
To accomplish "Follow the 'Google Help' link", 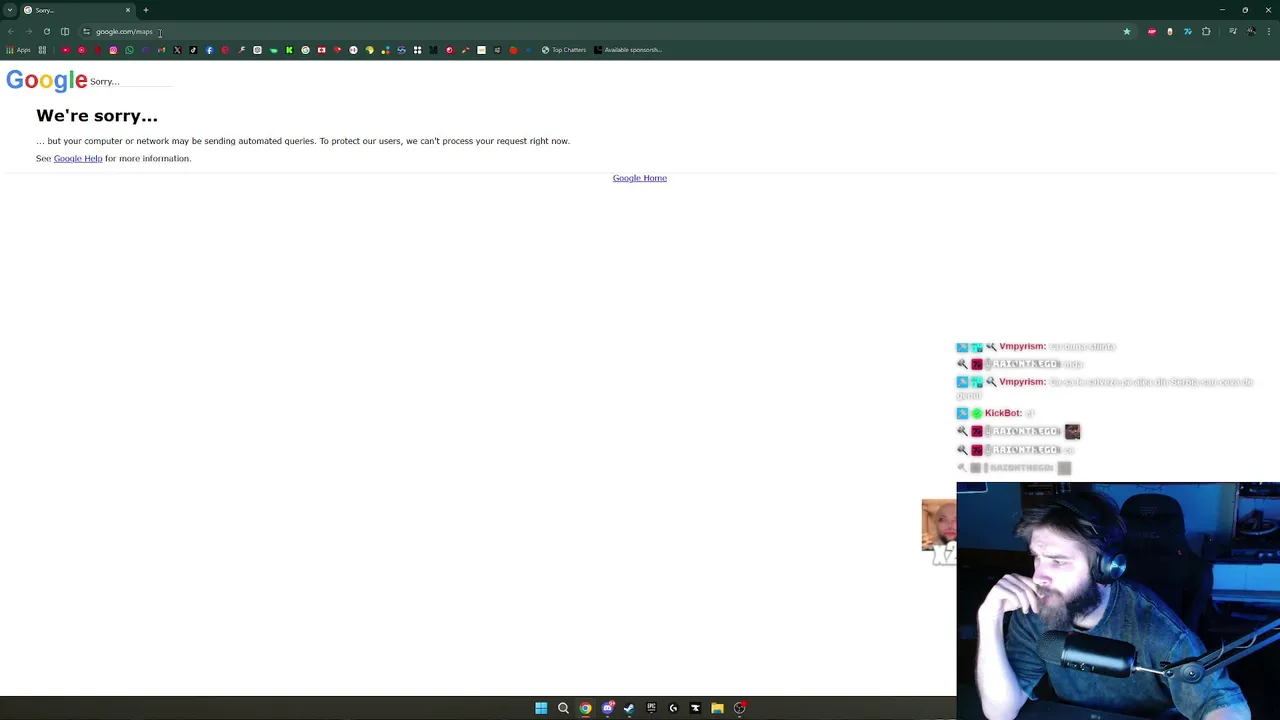I will coord(78,158).
